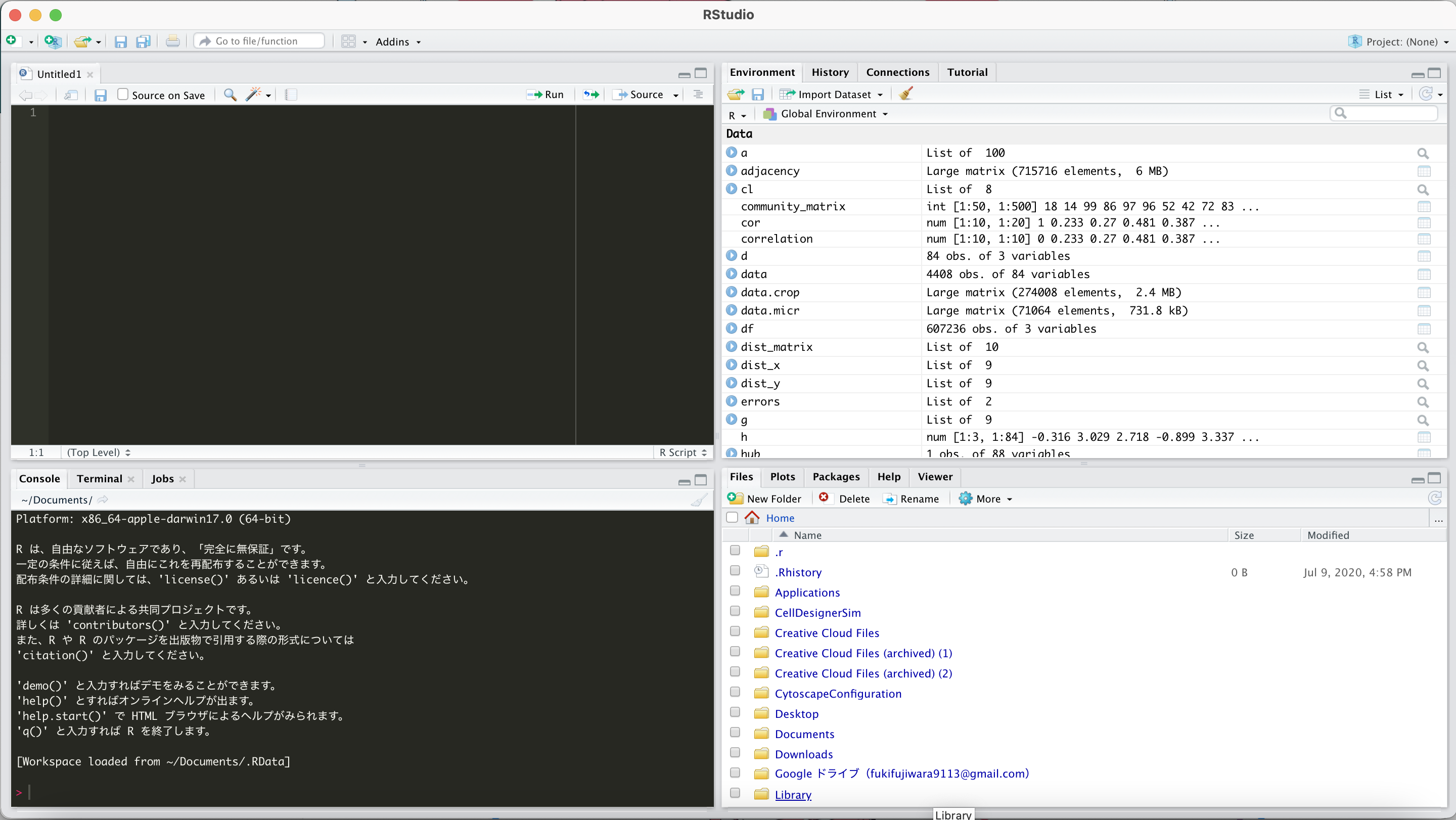The width and height of the screenshot is (1456, 820).
Task: Select the Desktop folder checkbox
Action: (735, 712)
